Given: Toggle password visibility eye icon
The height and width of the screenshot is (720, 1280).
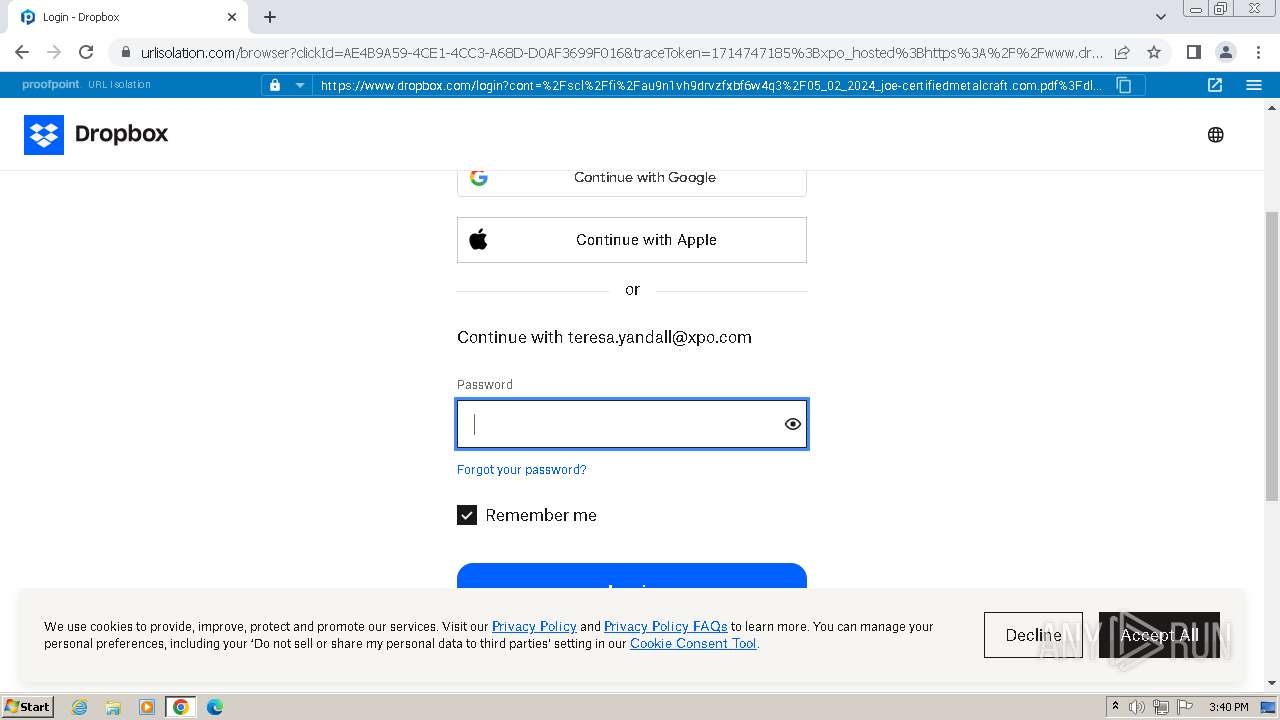Looking at the screenshot, I should pos(792,424).
